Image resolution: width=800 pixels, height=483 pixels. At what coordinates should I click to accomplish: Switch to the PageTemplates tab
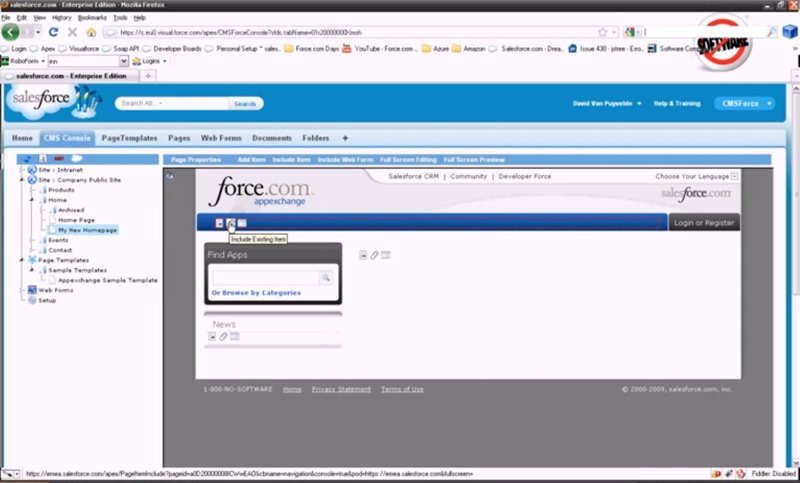[130, 138]
